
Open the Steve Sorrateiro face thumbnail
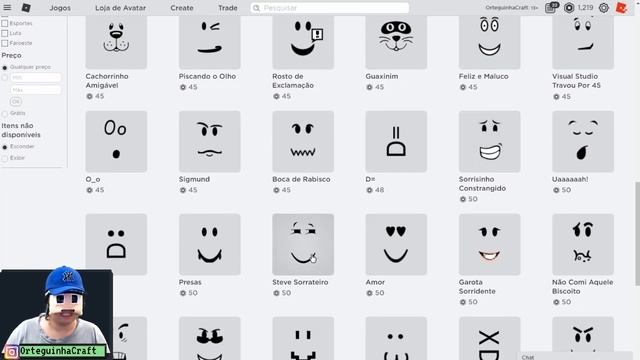[x=303, y=244]
